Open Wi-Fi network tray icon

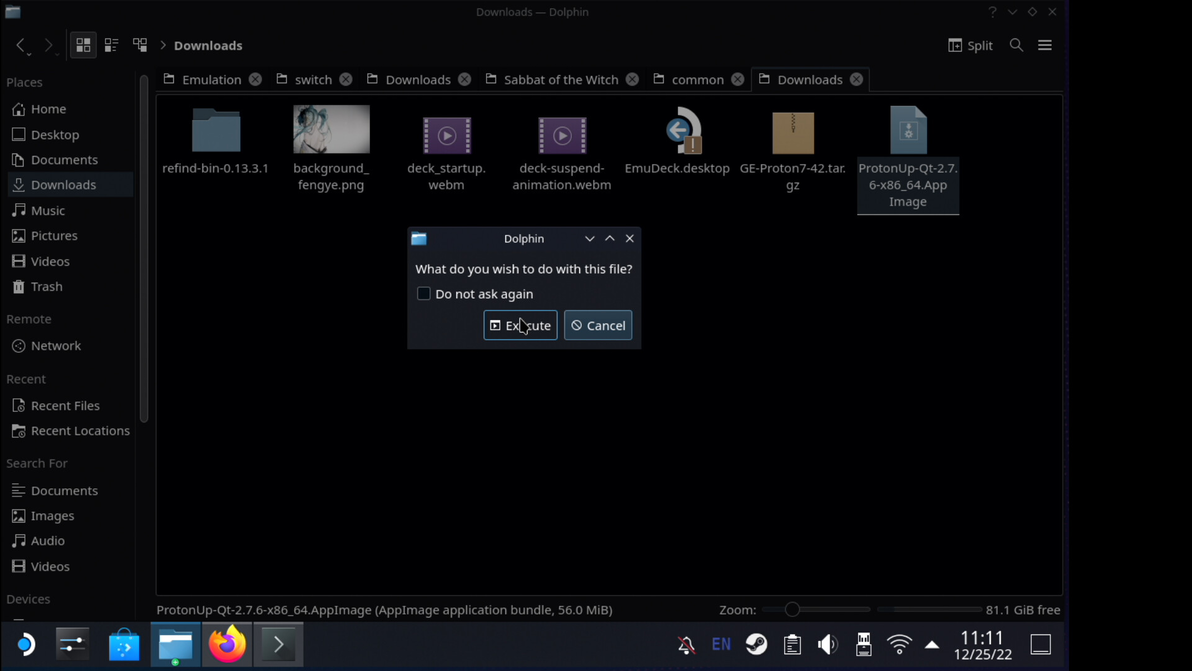click(899, 645)
